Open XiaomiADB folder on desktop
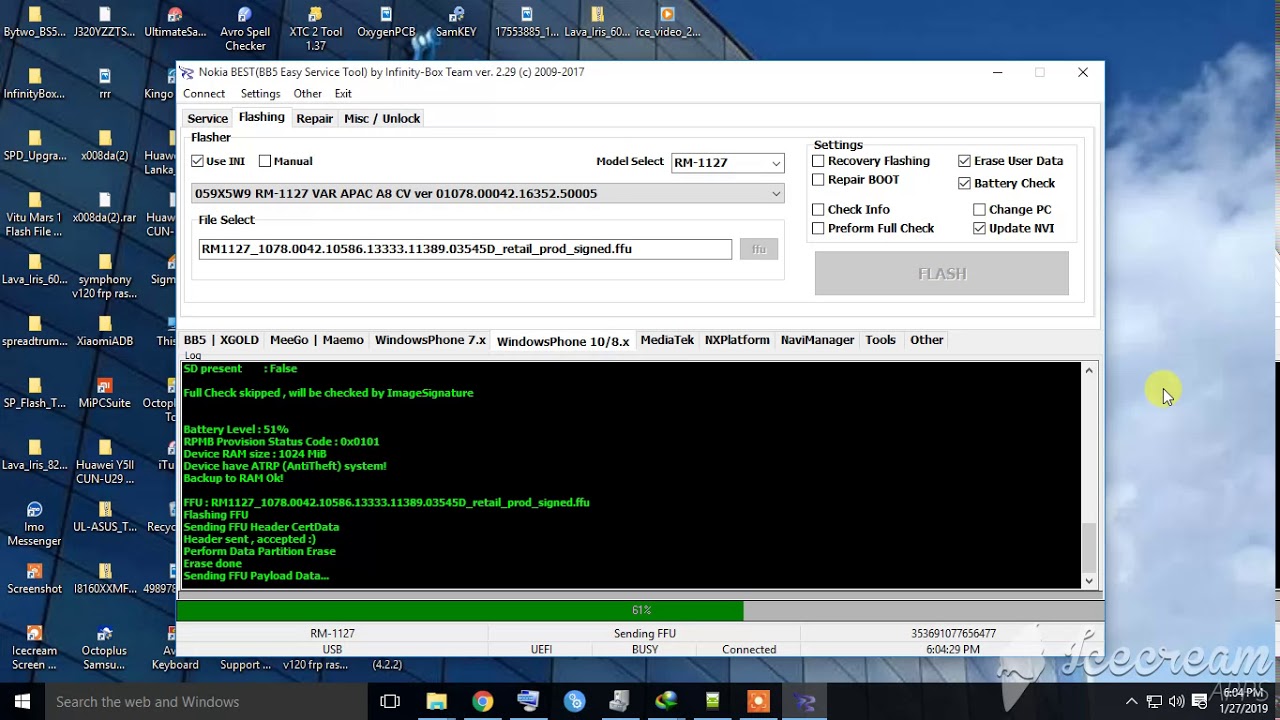This screenshot has width=1280, height=720. click(104, 332)
